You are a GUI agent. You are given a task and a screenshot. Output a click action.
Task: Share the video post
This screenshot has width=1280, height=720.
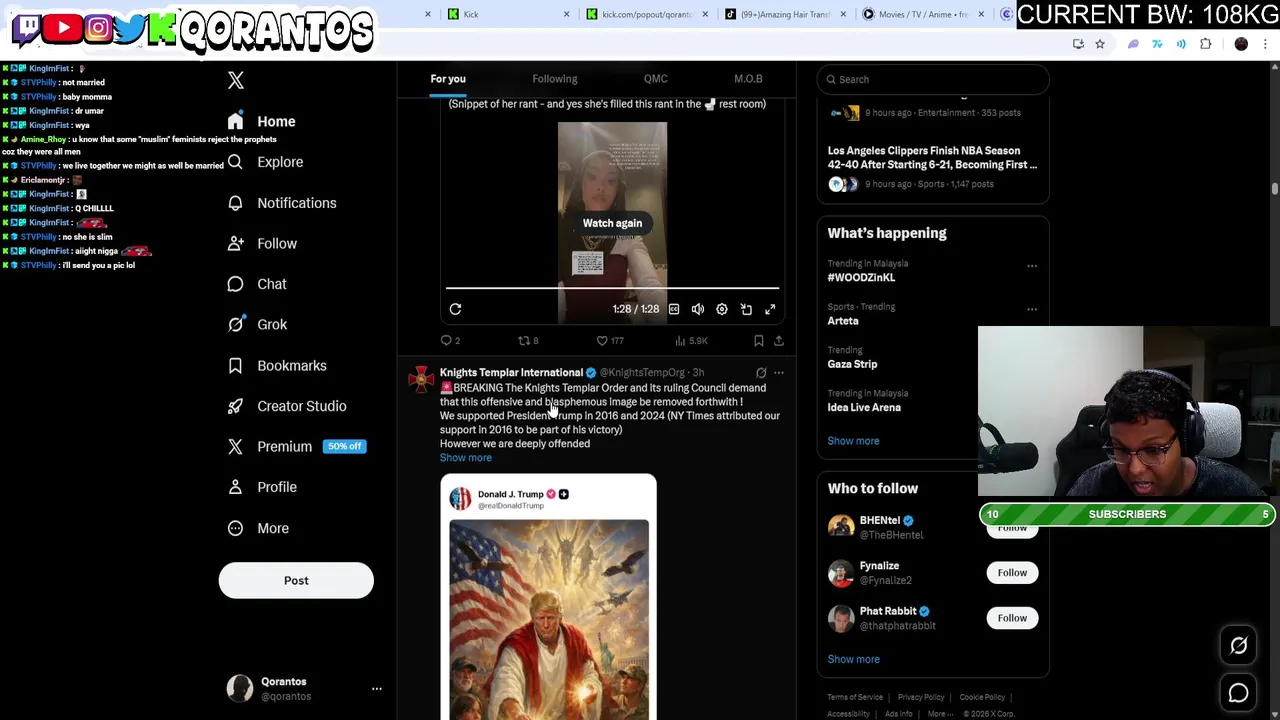779,341
